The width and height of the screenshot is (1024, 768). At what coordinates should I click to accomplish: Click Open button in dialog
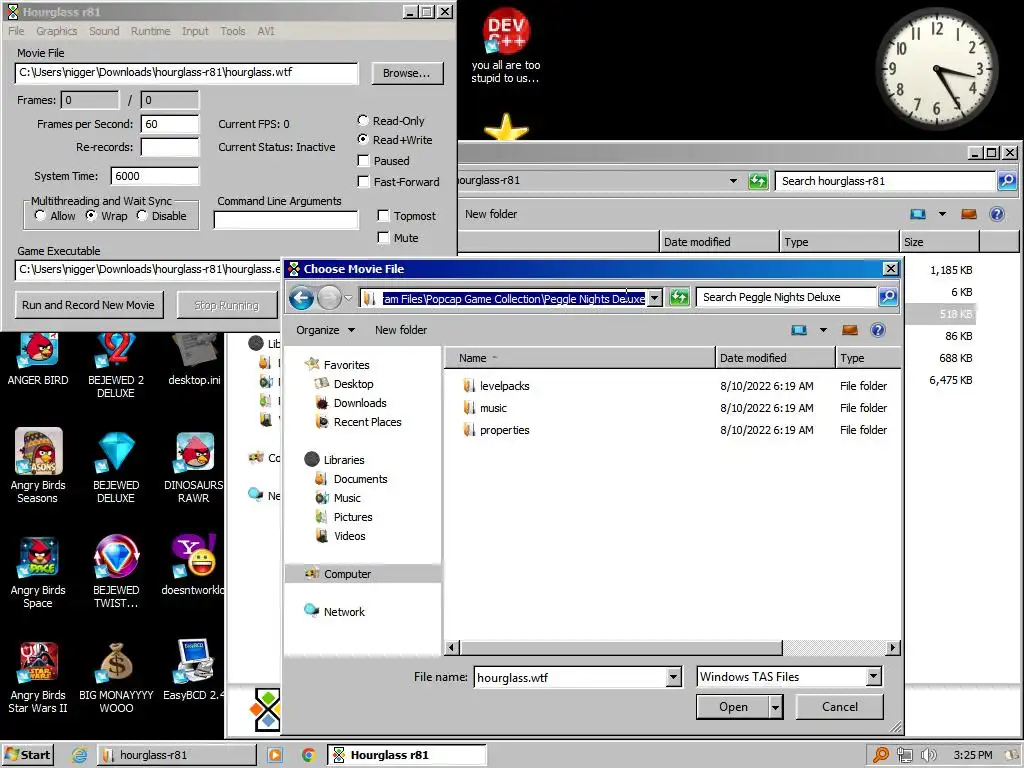733,707
